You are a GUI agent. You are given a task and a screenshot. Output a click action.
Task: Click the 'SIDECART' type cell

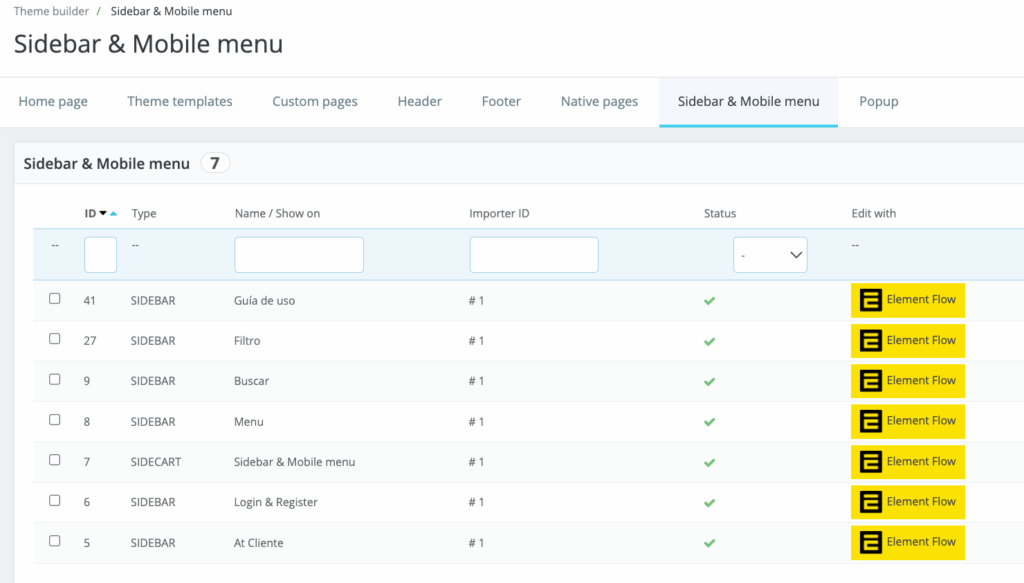[x=156, y=462]
